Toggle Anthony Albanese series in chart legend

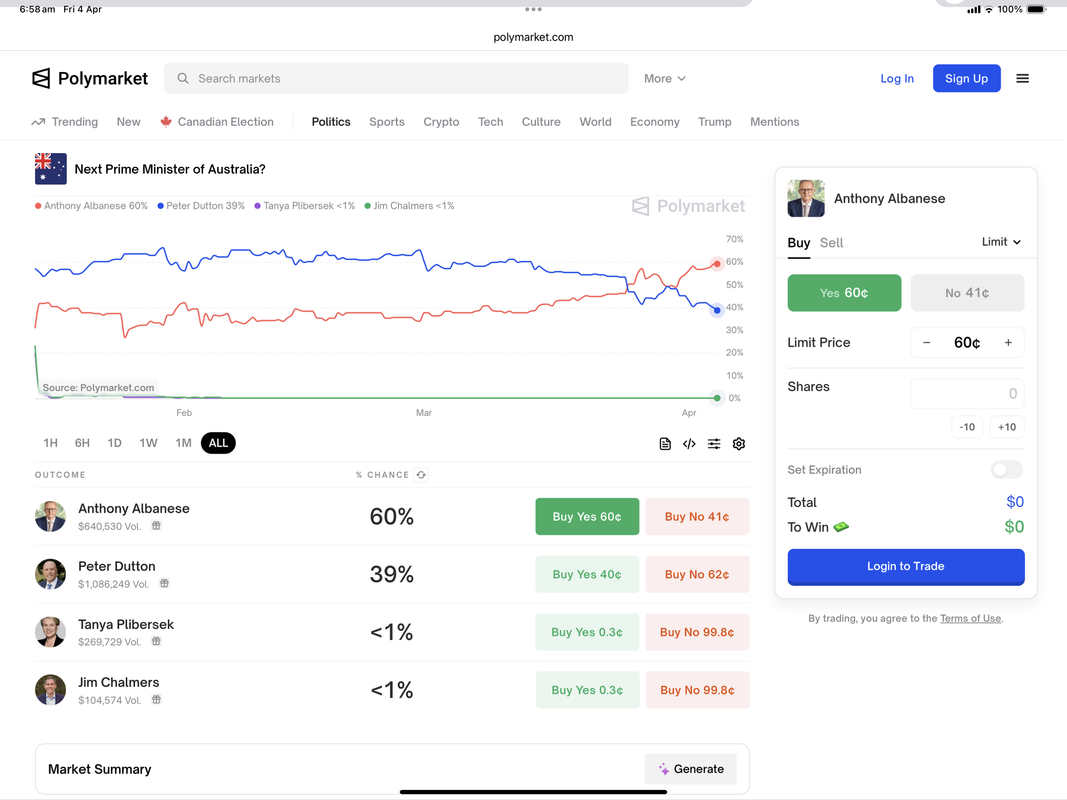91,206
